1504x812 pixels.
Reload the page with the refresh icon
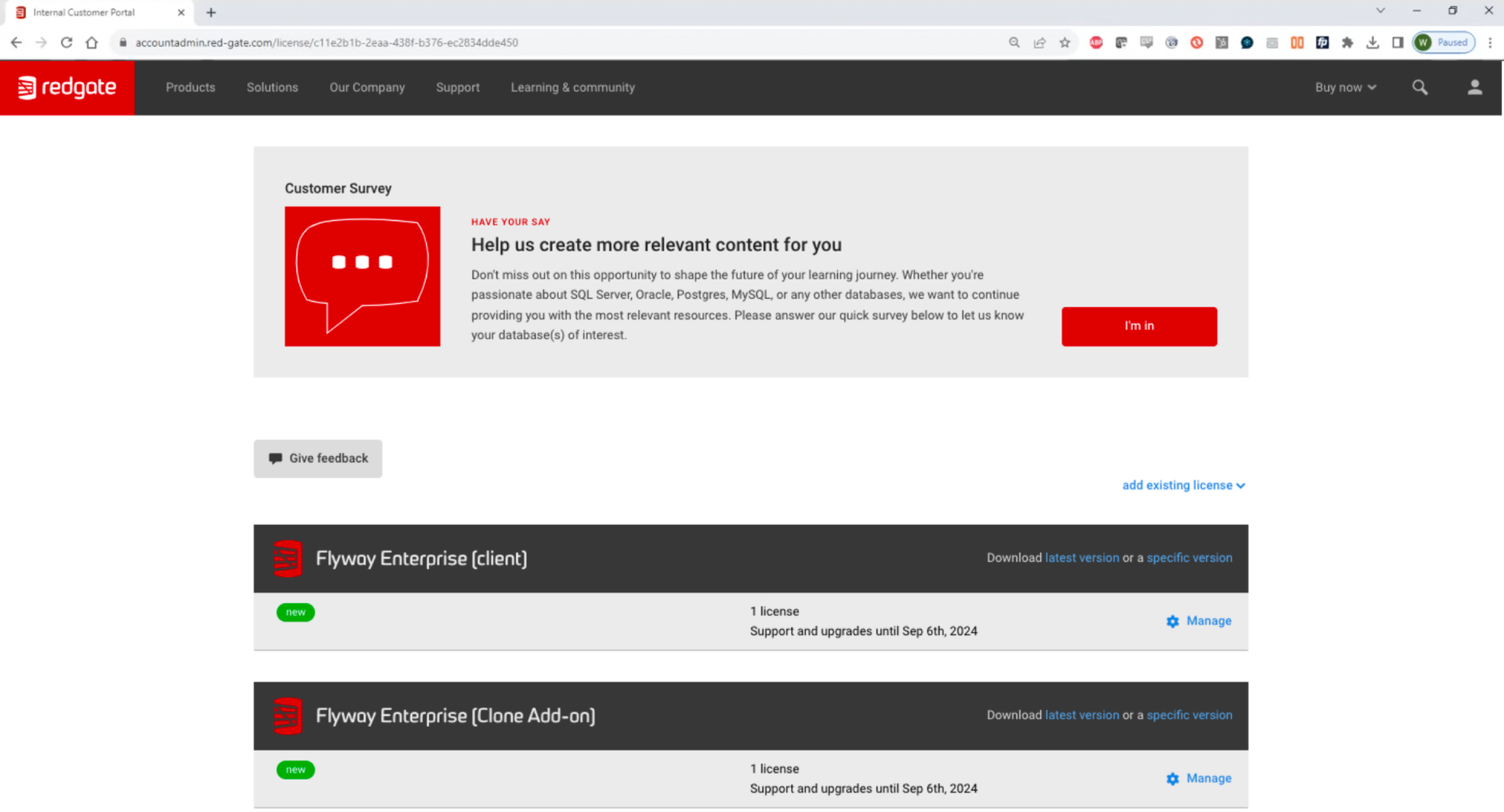(66, 43)
